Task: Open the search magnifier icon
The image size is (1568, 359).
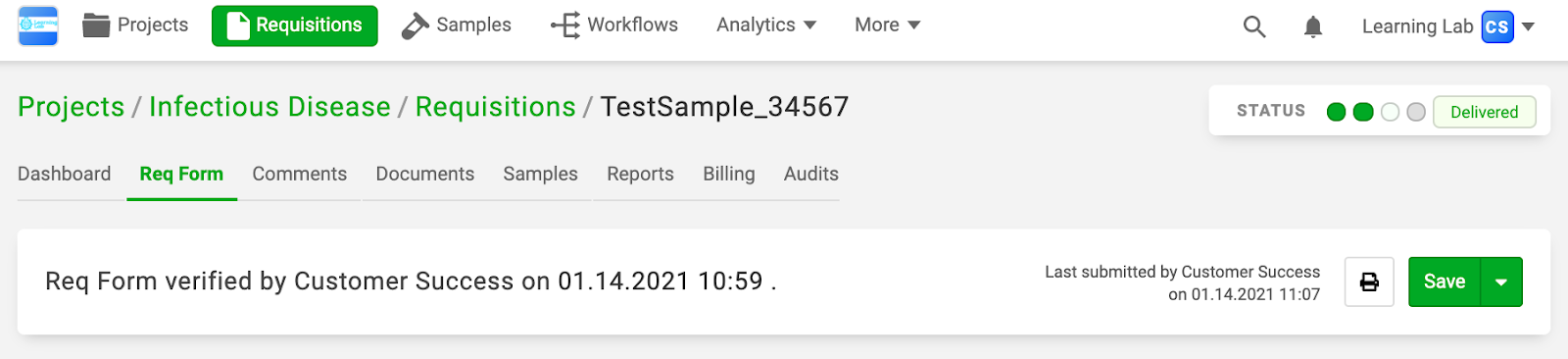Action: tap(1254, 26)
